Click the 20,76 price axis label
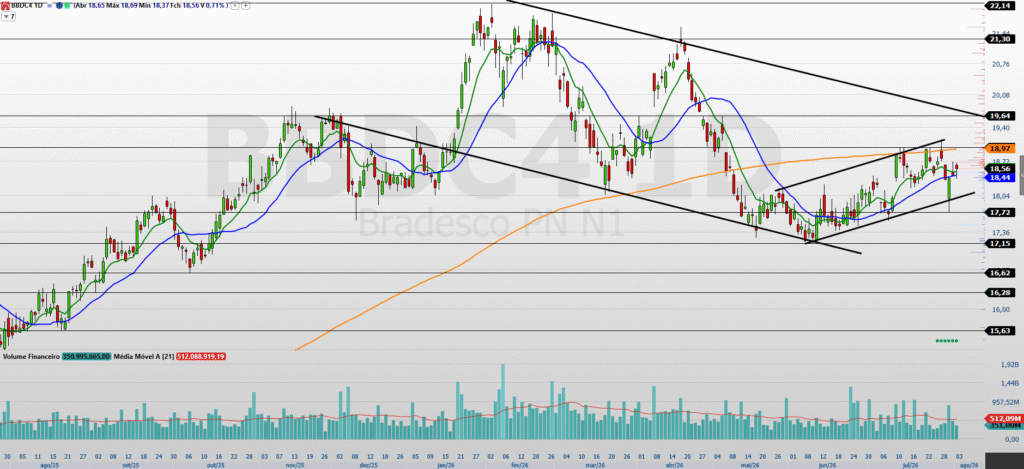 click(x=999, y=64)
